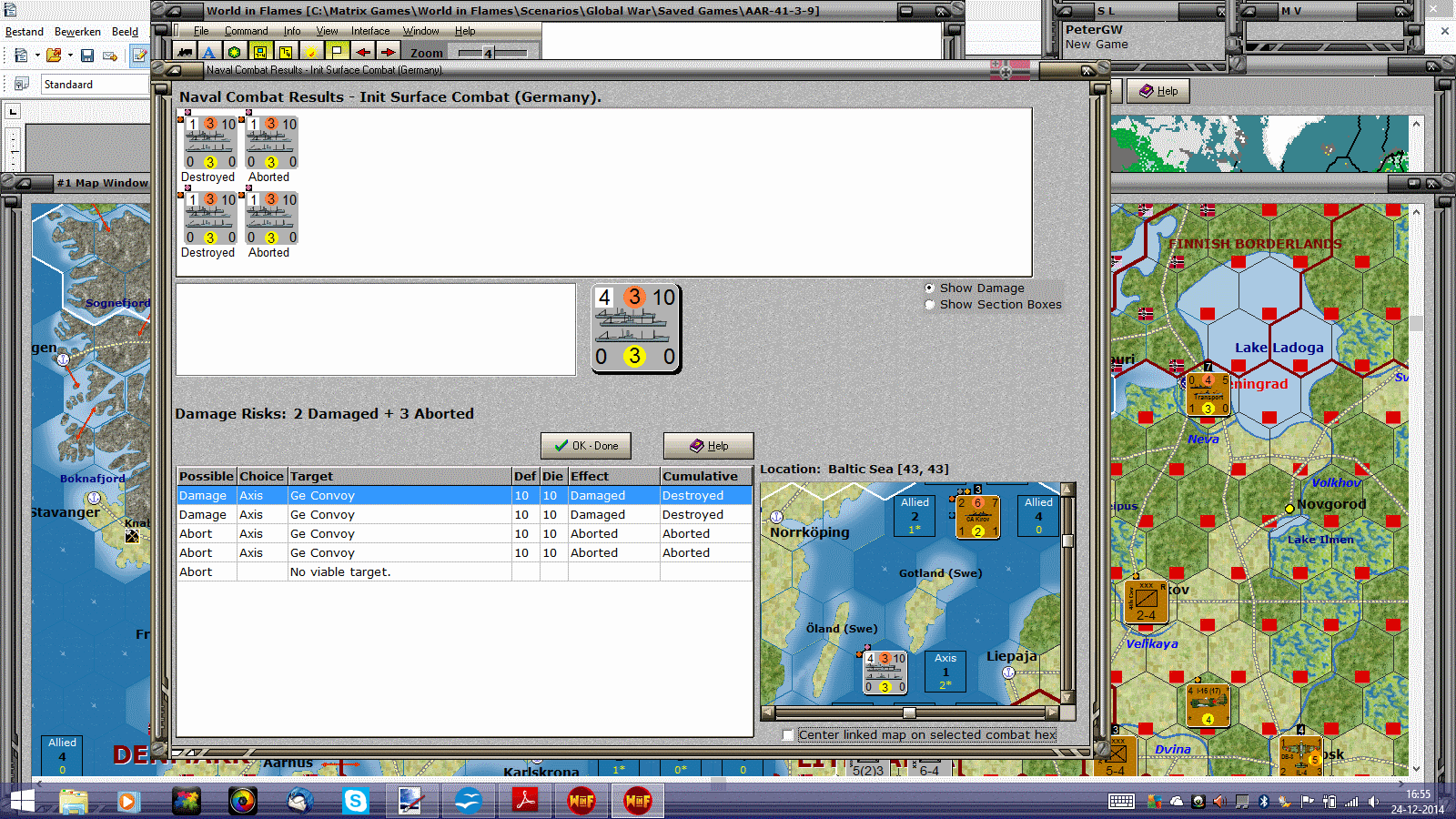Click Help button in Naval Combat Results dialog

click(x=708, y=446)
